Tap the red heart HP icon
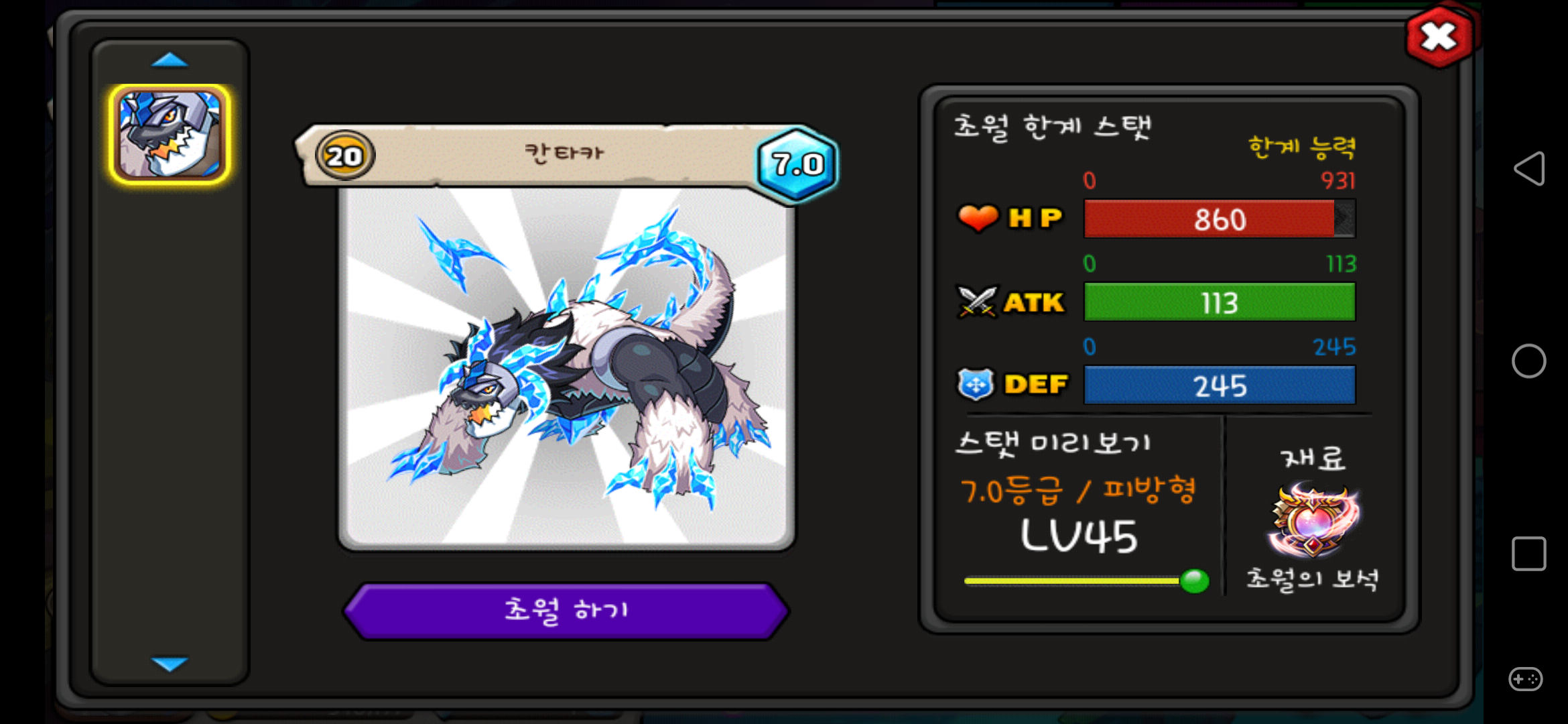This screenshot has width=1568, height=724. click(978, 219)
